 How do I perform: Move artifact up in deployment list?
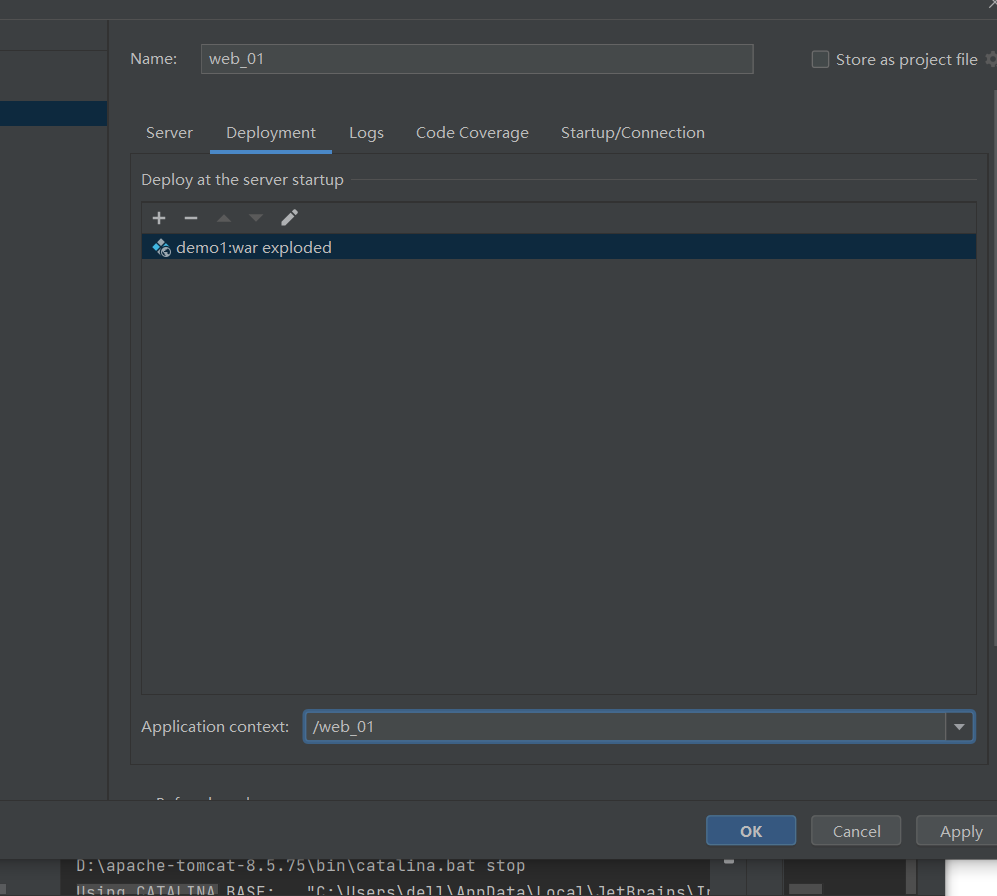pyautogui.click(x=224, y=218)
